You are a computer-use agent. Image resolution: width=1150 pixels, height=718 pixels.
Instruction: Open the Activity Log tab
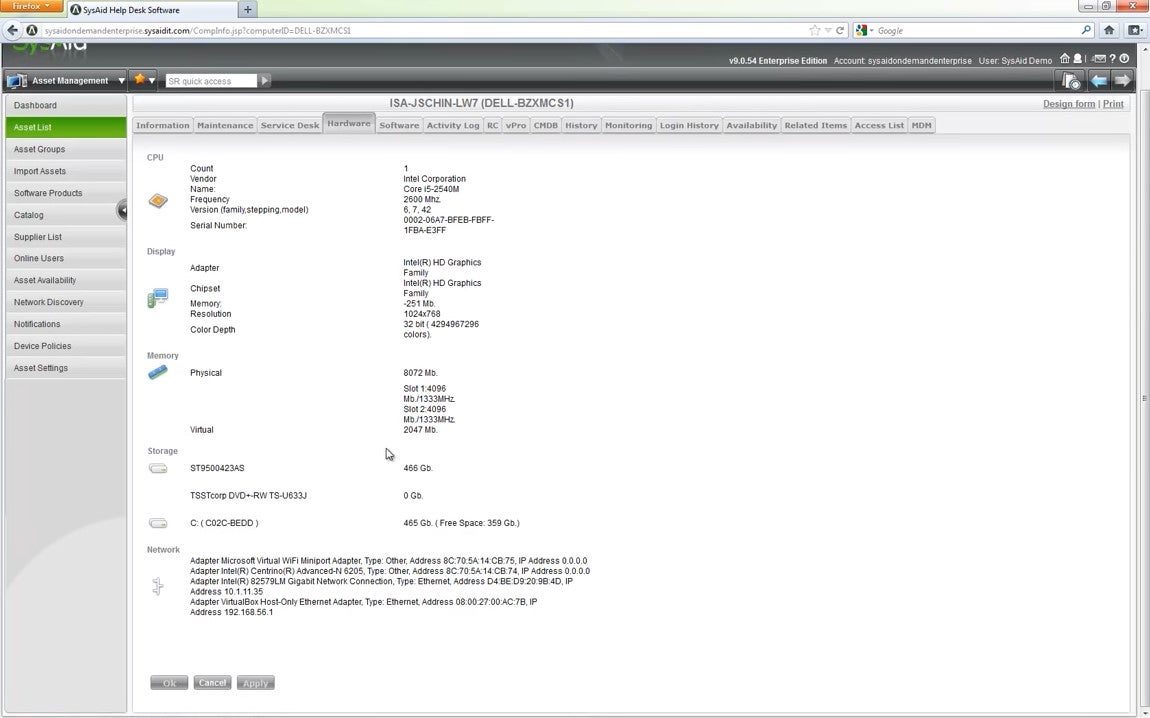453,125
